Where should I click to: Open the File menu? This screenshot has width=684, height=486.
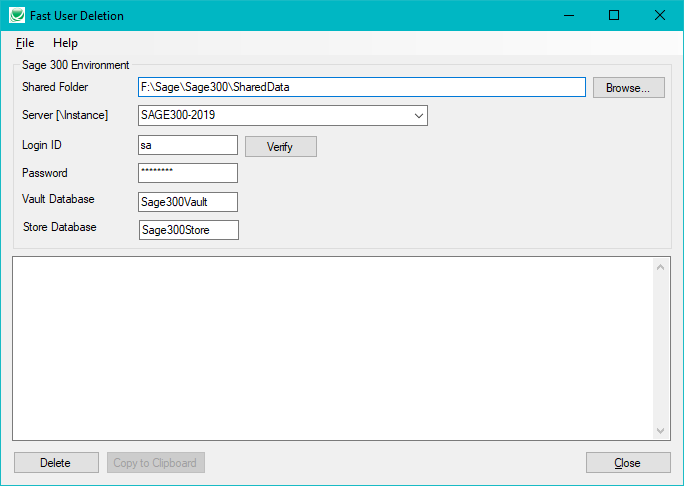[x=25, y=43]
